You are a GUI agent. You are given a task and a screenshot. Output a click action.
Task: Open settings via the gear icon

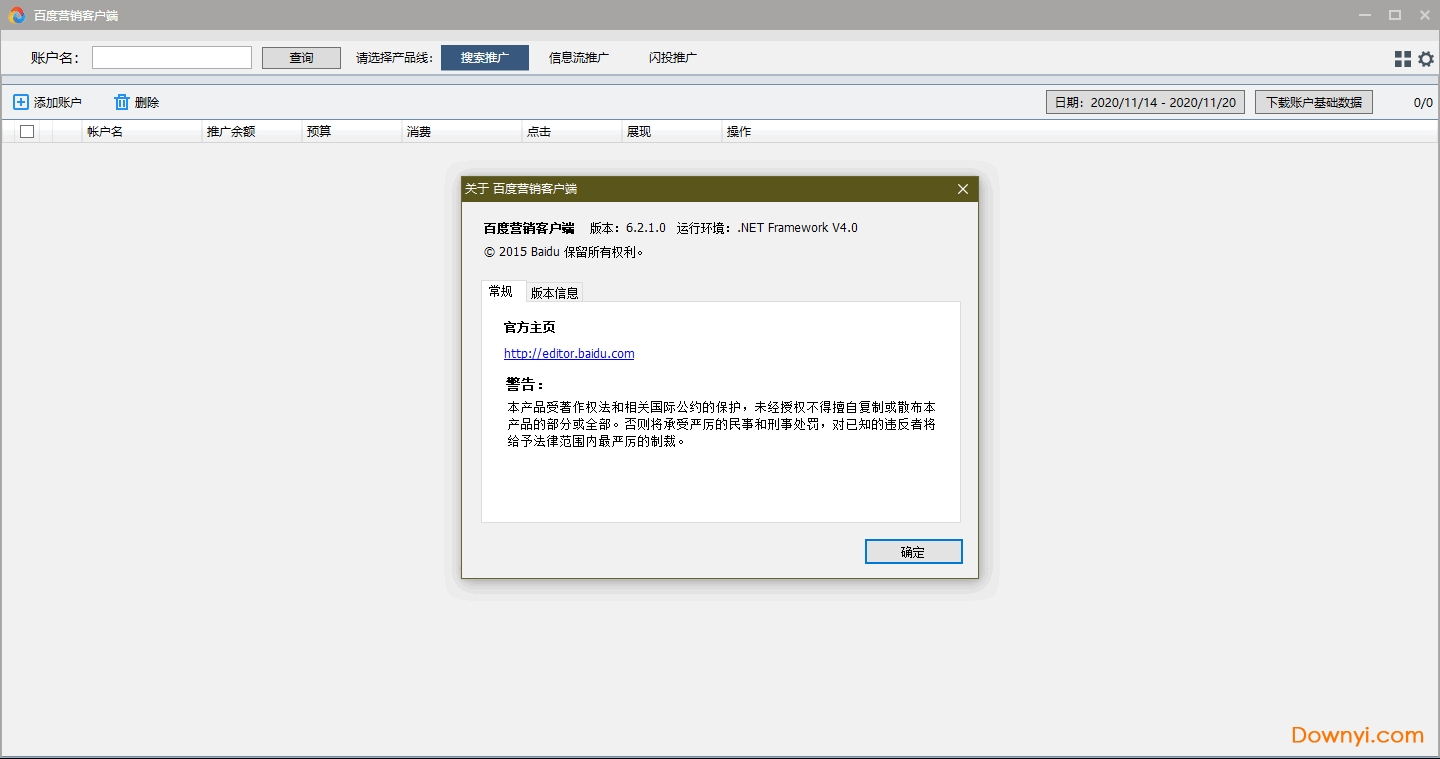1426,59
